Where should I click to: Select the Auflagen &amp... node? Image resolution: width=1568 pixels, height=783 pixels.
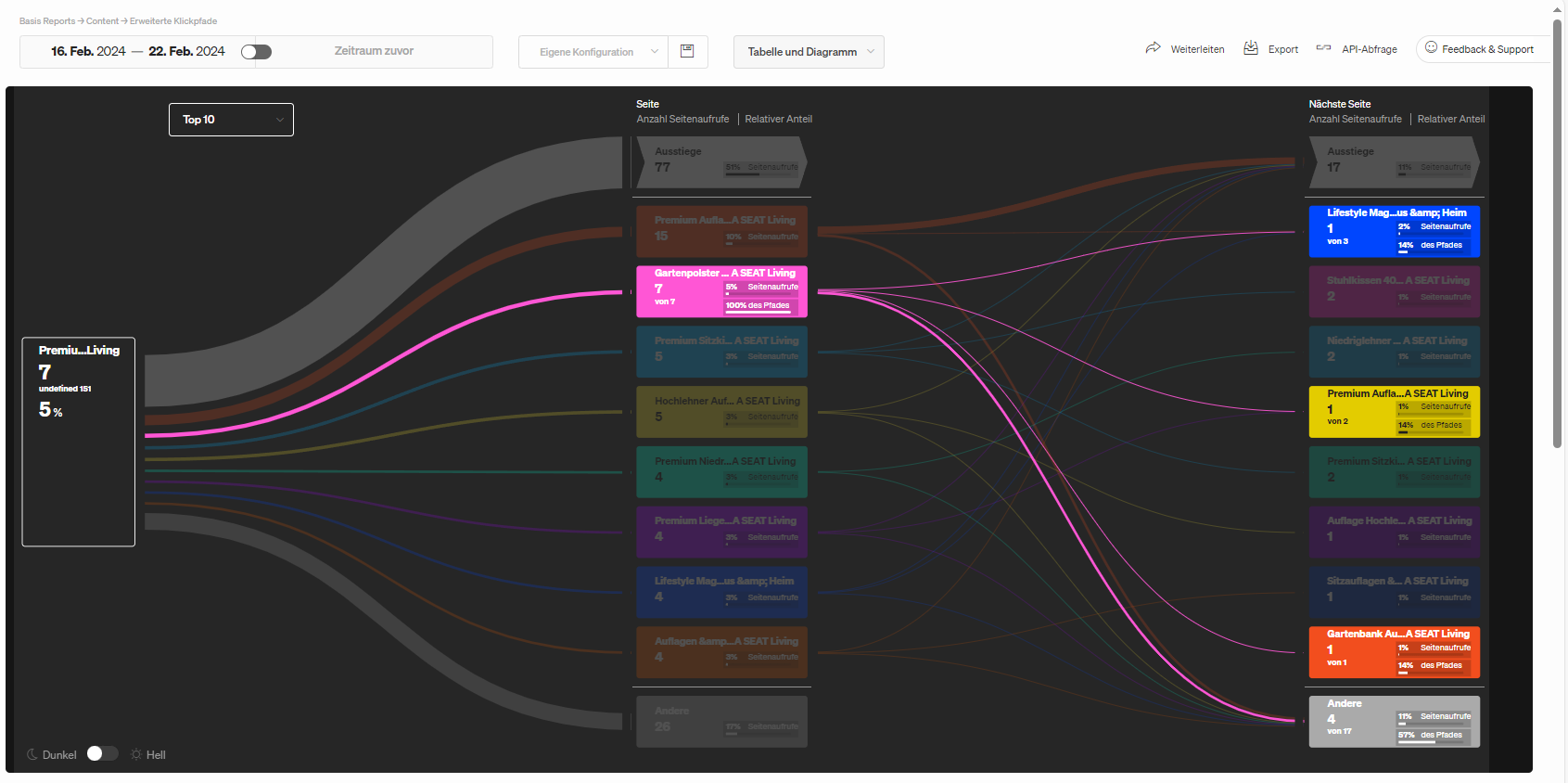tap(721, 652)
